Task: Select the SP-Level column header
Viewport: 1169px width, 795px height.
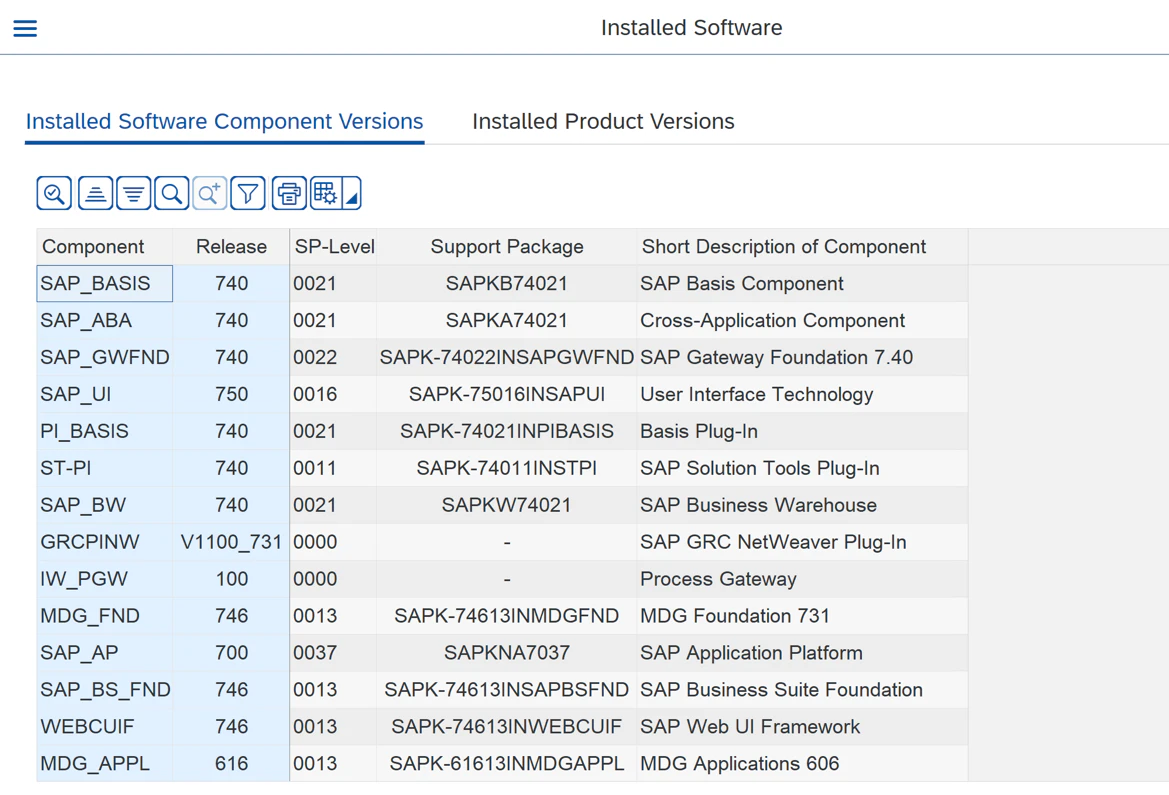Action: point(333,247)
